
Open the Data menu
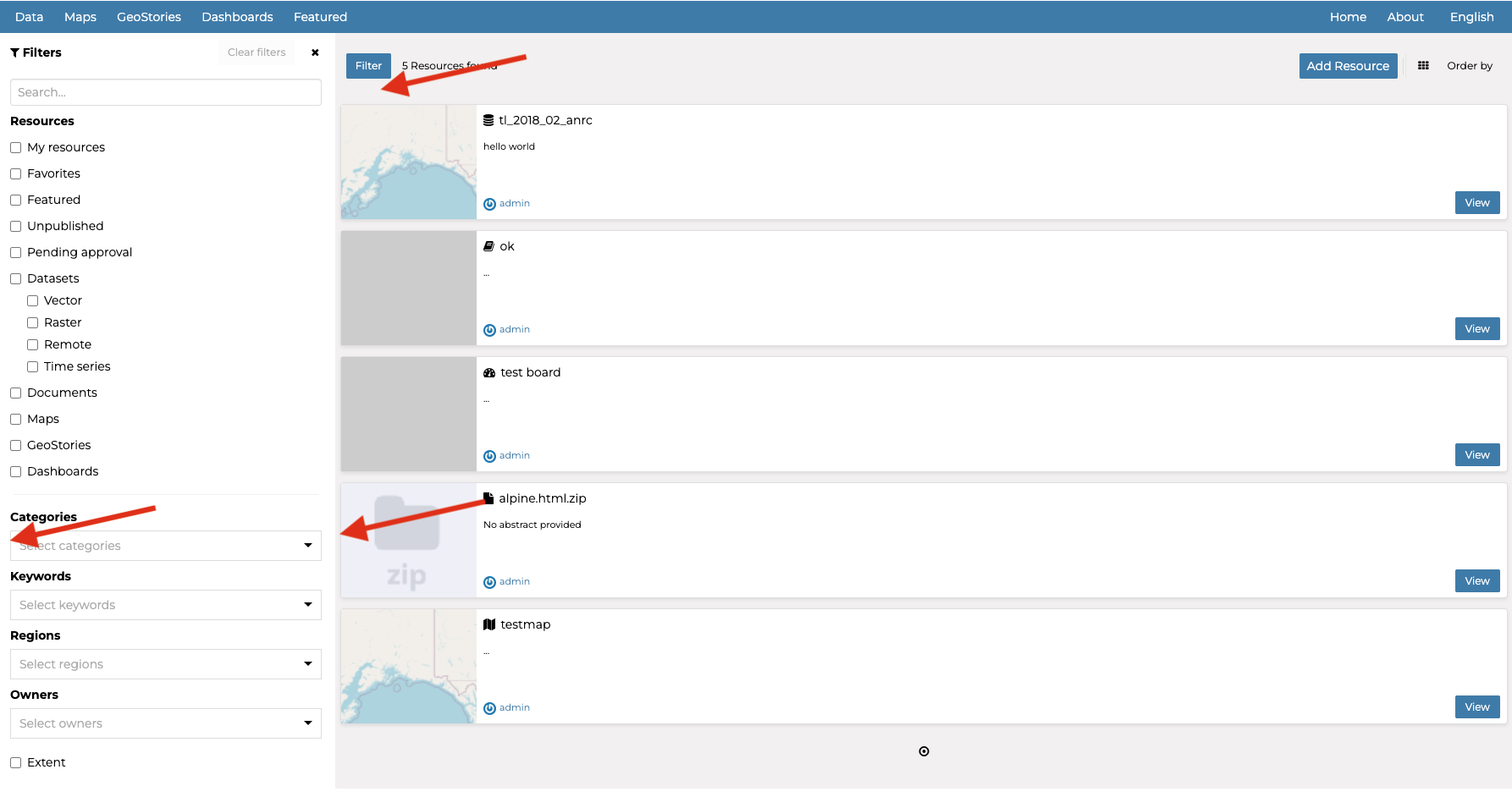pyautogui.click(x=29, y=17)
